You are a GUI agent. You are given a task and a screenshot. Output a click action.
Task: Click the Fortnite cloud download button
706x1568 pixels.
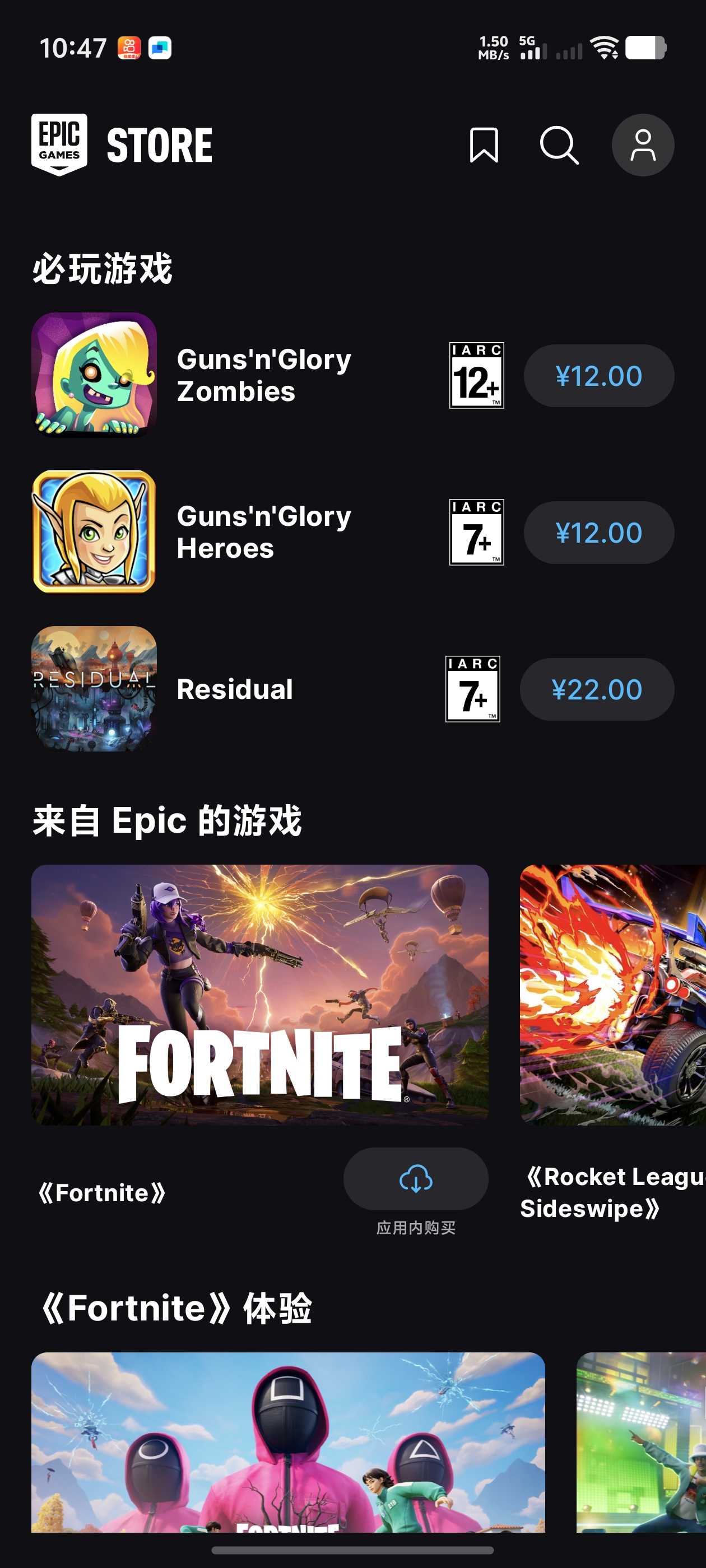coord(415,1178)
